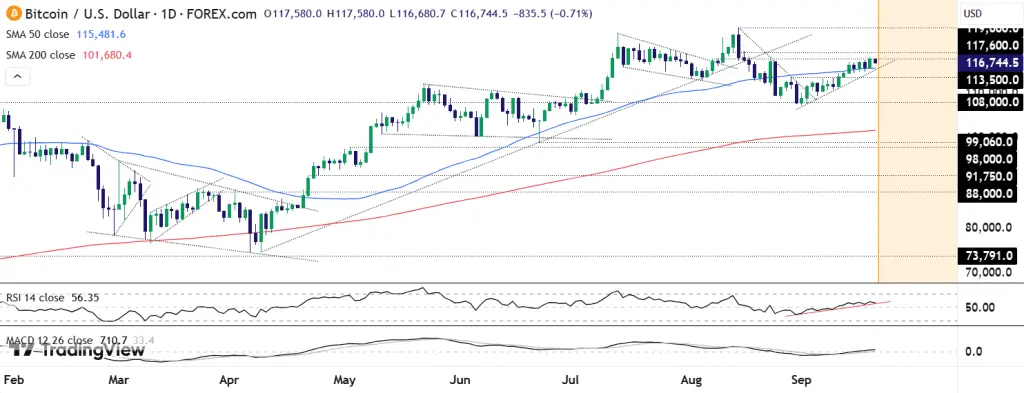Click the open price O117,580.0
Viewport: 1024px width, 393px height.
pyautogui.click(x=294, y=13)
